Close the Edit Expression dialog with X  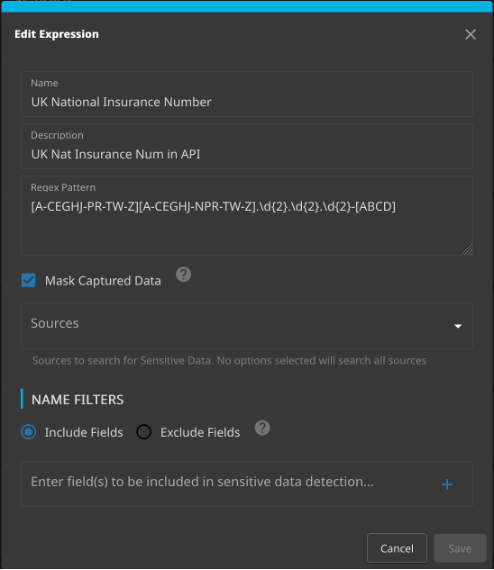click(x=470, y=35)
